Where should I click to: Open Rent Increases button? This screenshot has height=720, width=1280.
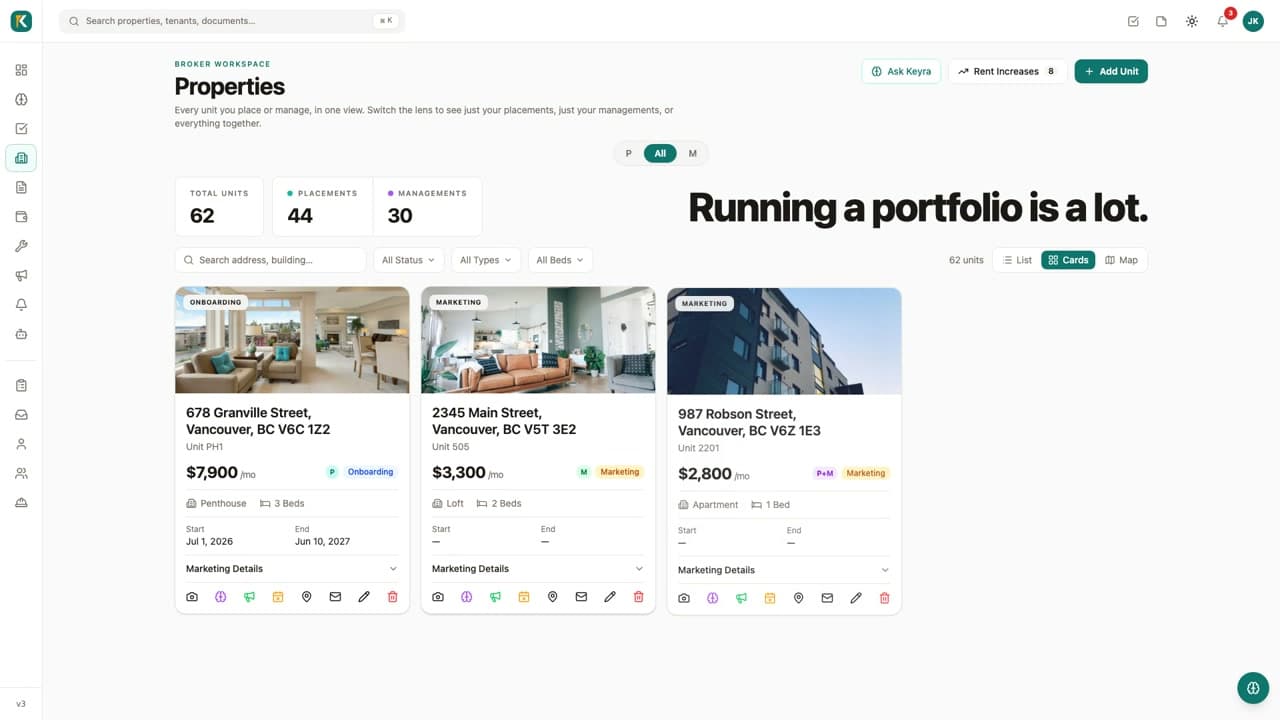point(1007,71)
